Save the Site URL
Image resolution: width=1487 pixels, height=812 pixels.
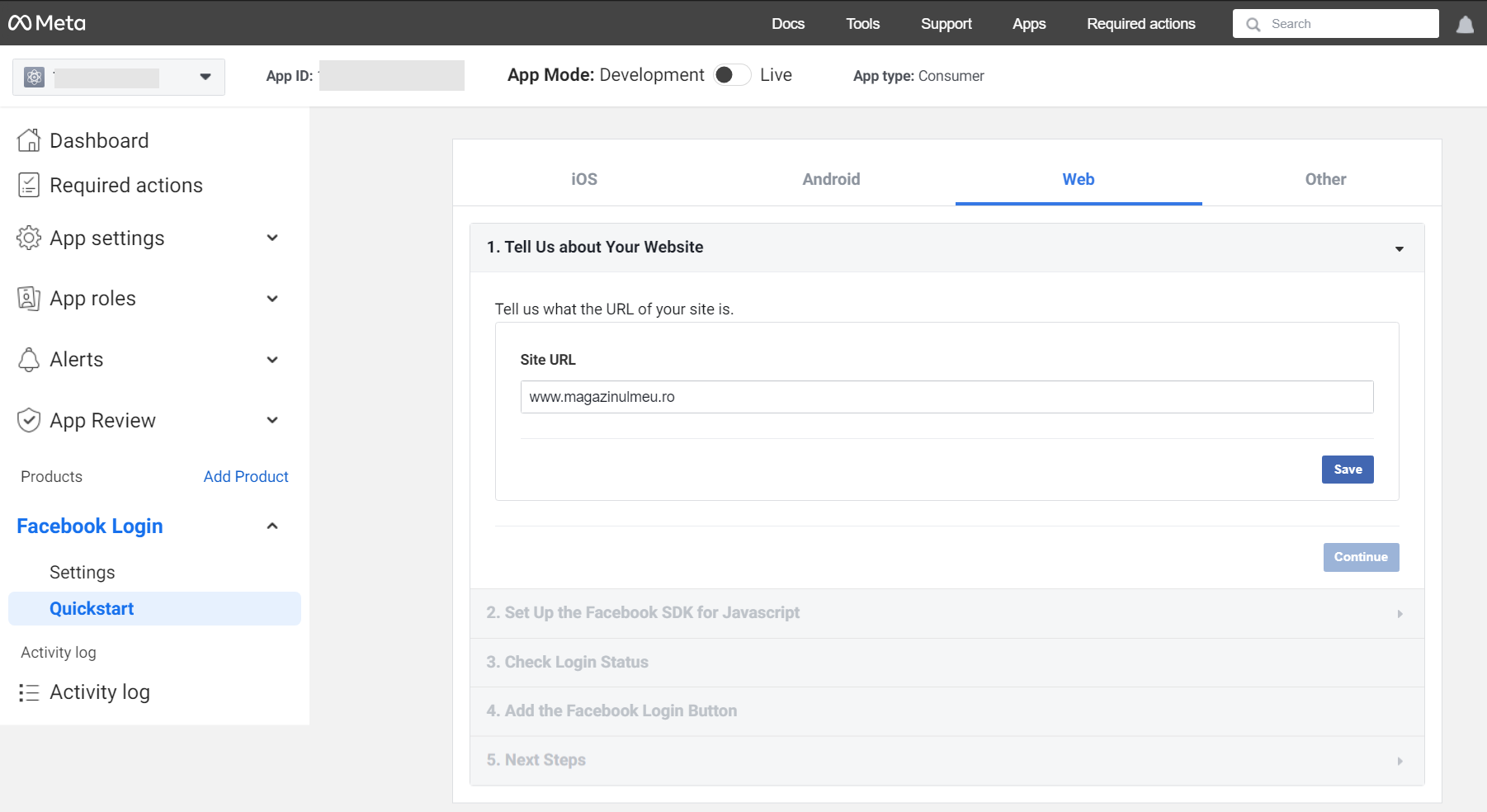point(1348,469)
